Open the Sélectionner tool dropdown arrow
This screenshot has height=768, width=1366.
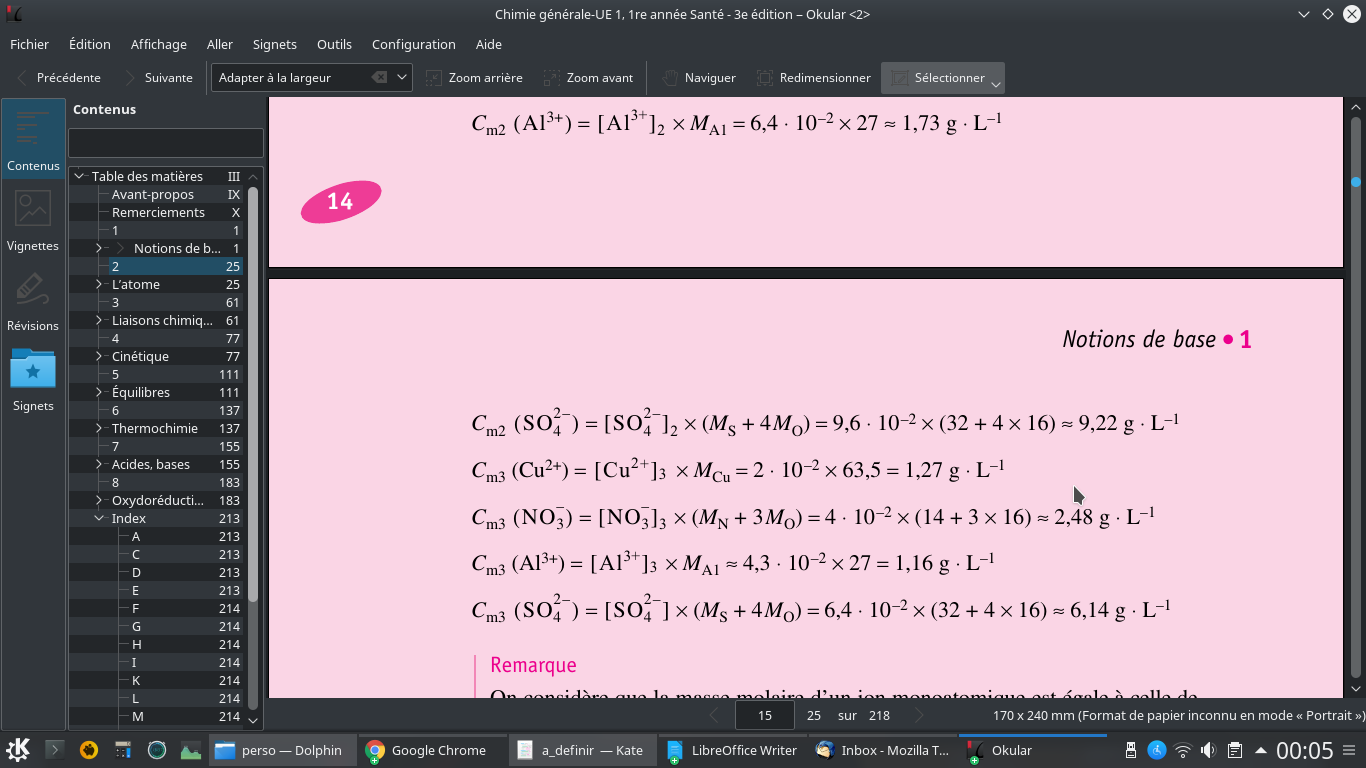(x=996, y=83)
